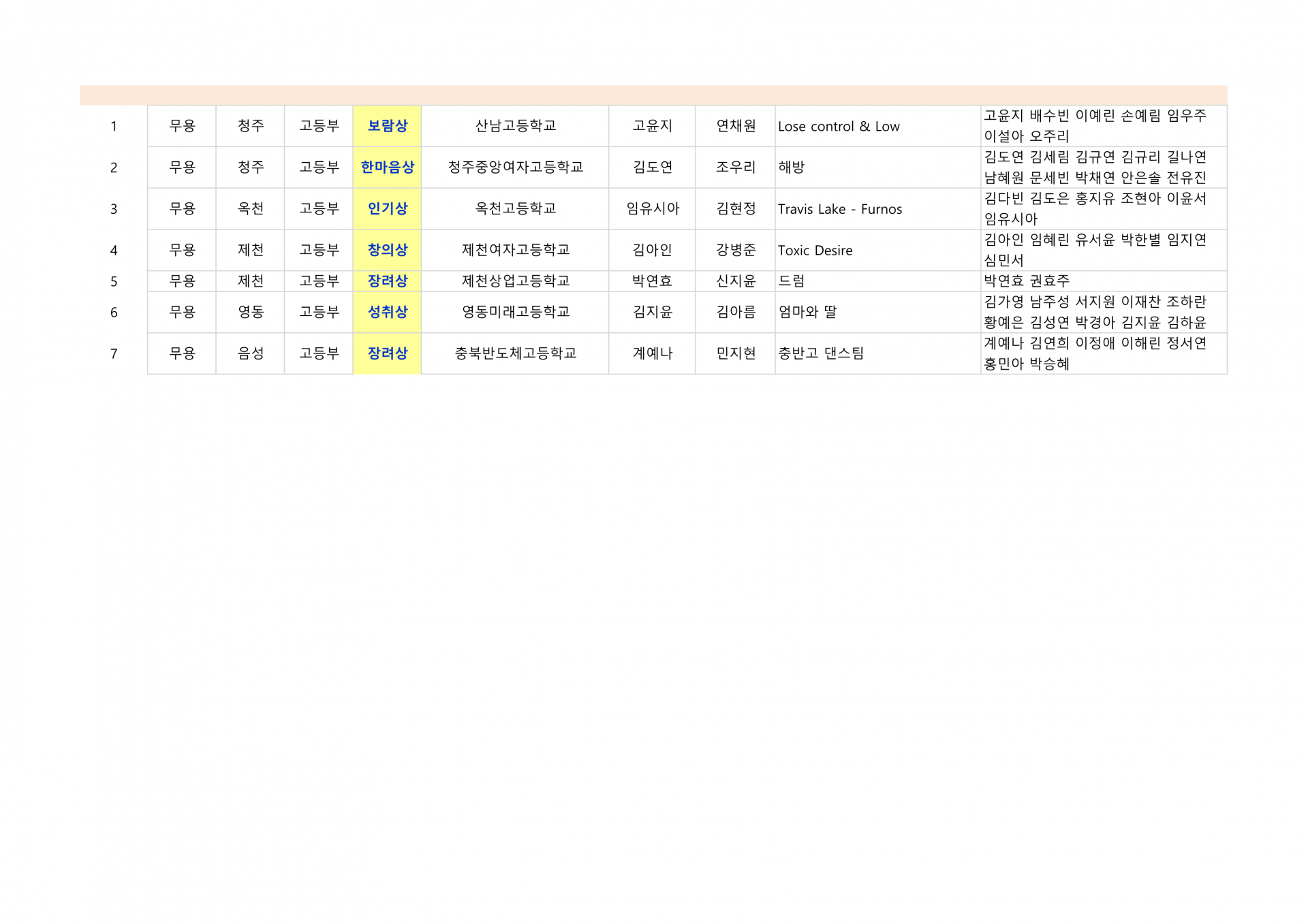Click teacher name 강병준
This screenshot has height=924, width=1308.
click(736, 250)
